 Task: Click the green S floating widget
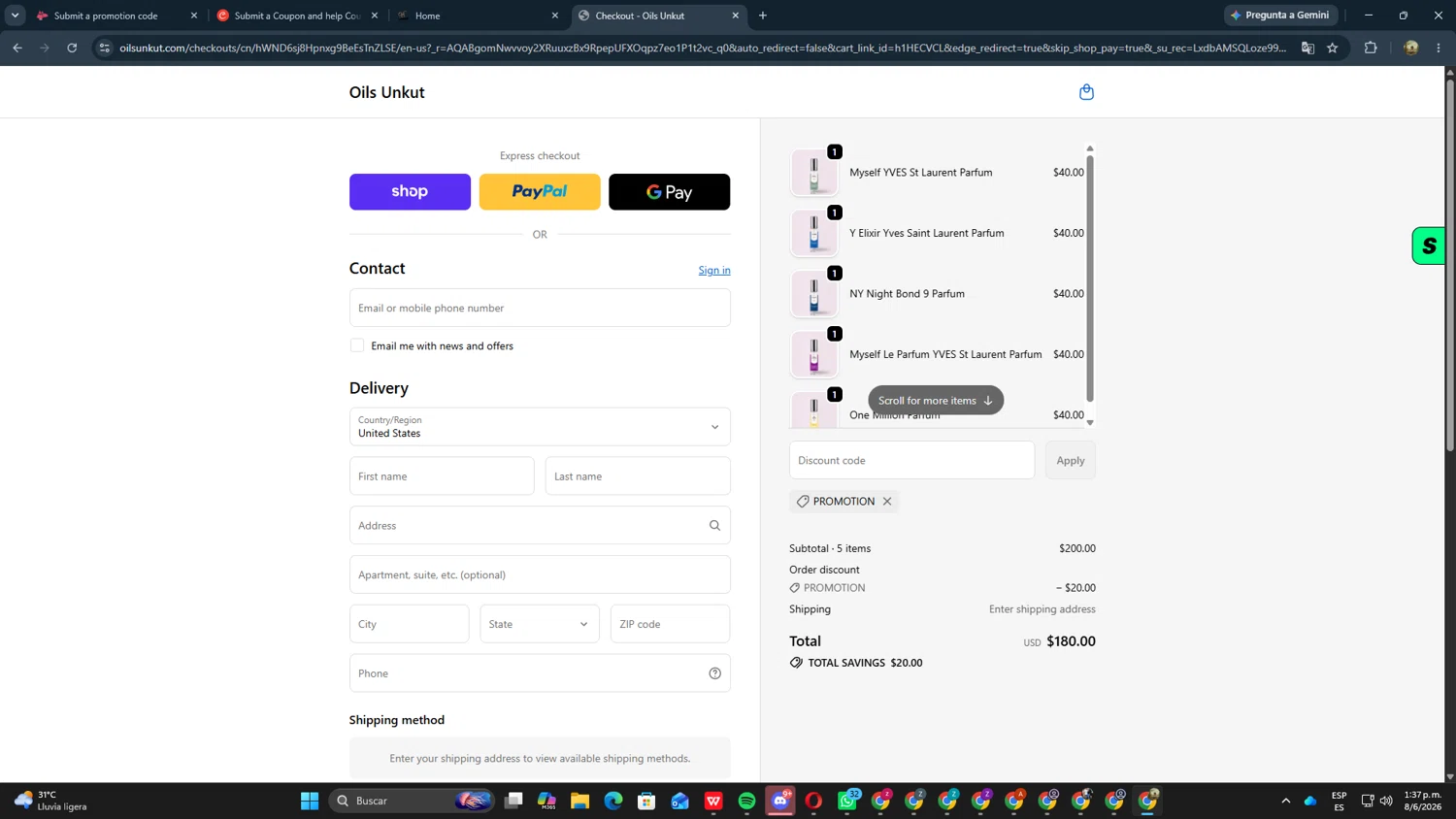1429,246
